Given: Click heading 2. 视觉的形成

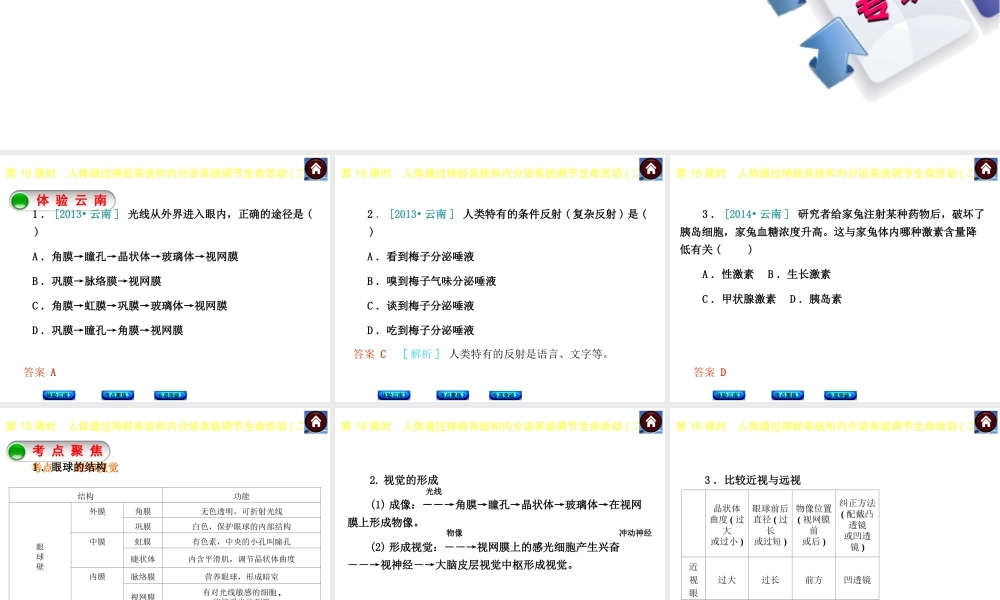Looking at the screenshot, I should [x=403, y=480].
